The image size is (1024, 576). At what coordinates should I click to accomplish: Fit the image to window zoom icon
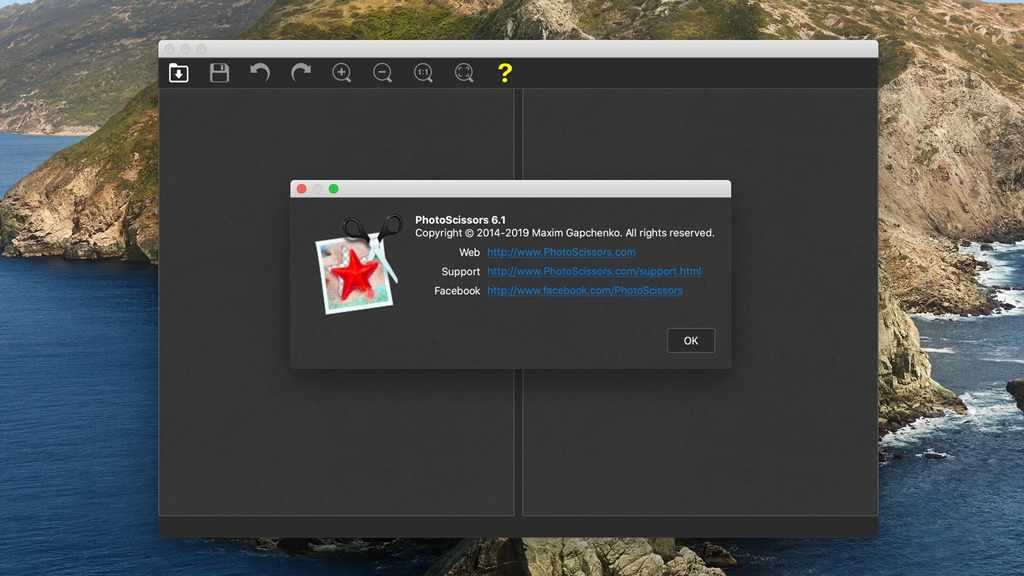coord(464,72)
